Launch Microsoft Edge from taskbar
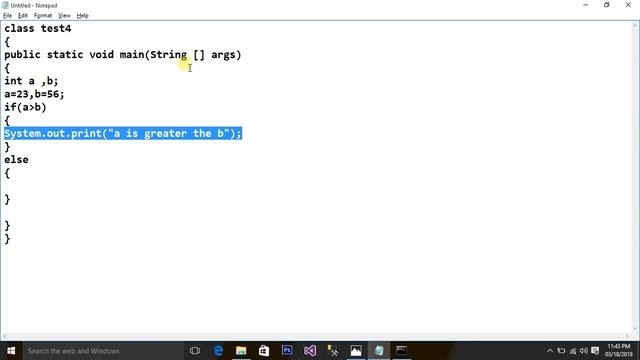Screen dimensions: 640x360 pos(218,351)
